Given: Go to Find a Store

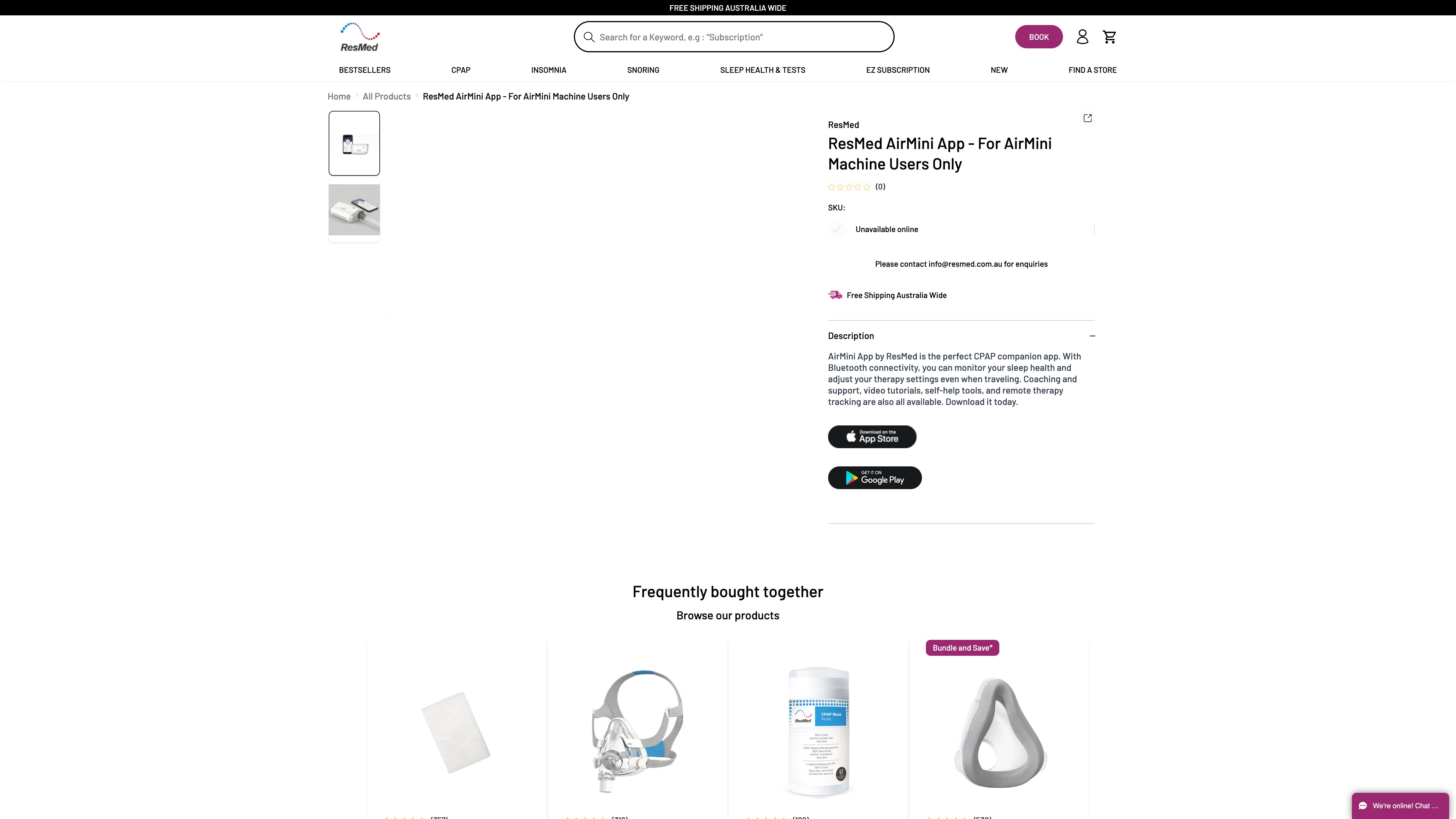Looking at the screenshot, I should coord(1092,70).
